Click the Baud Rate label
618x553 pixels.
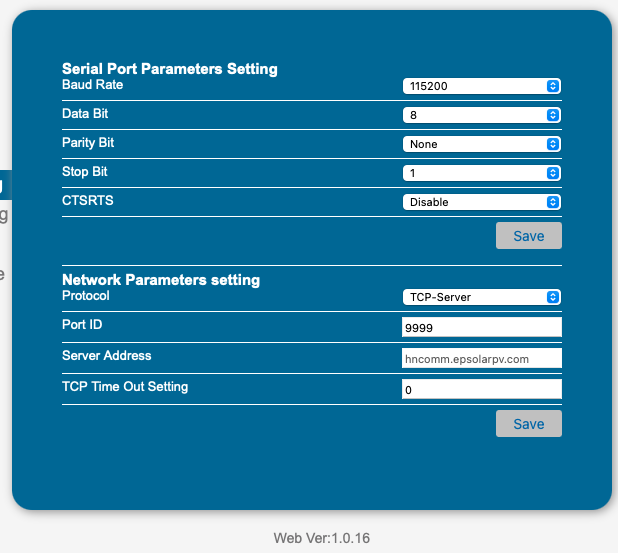click(x=92, y=85)
